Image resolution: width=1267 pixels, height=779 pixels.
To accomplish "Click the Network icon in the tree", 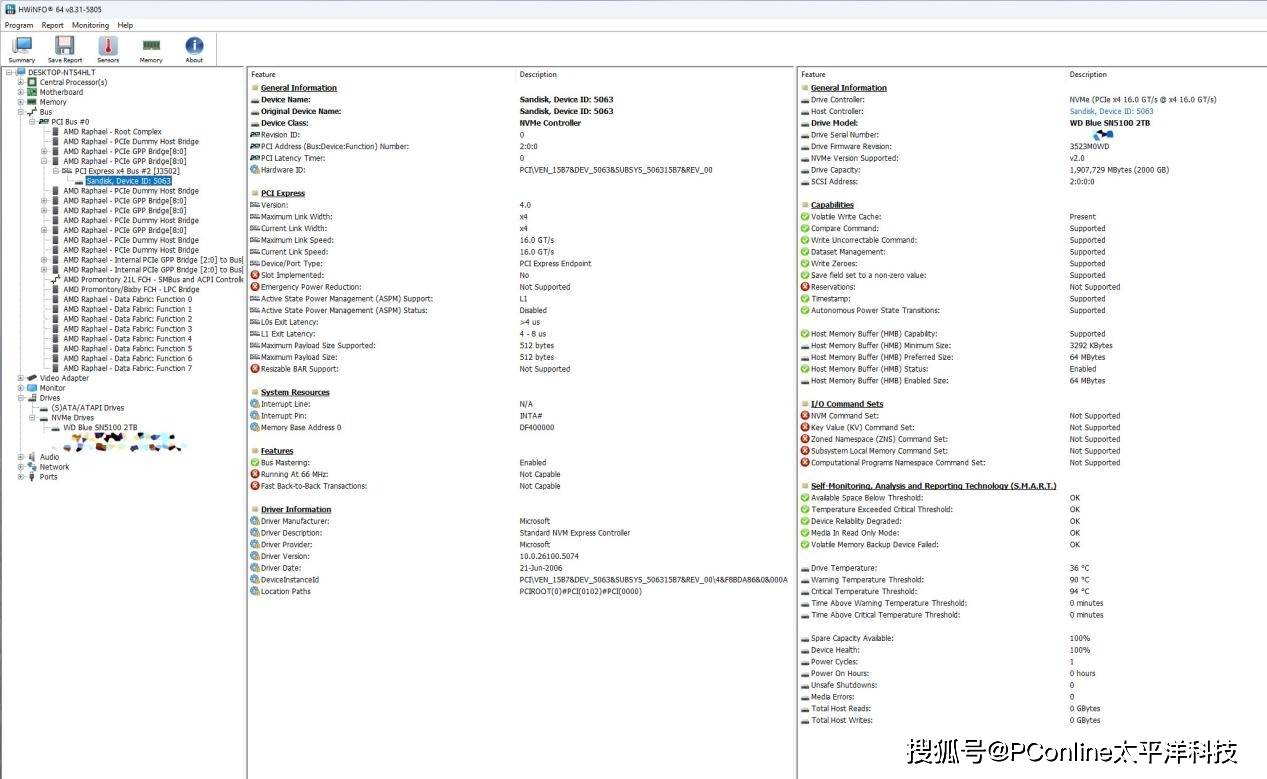I will (32, 467).
